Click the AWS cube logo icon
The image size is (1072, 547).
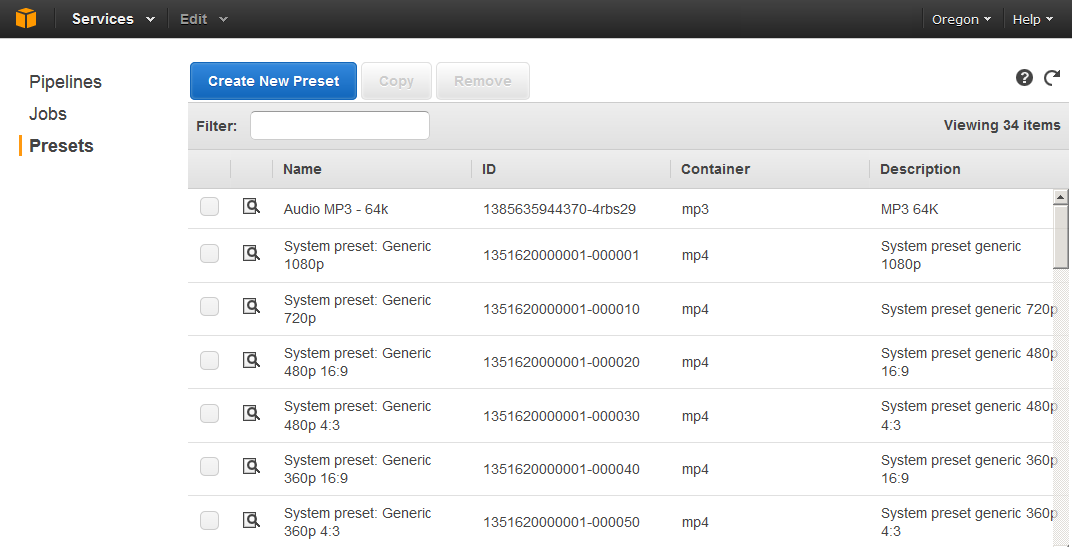pos(25,18)
